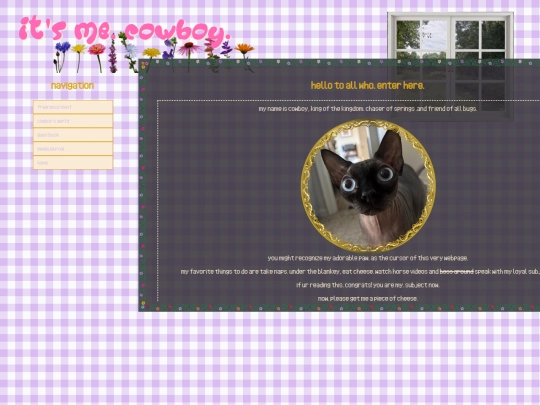Click the 'hello to all who enter here.' heading
The height and width of the screenshot is (405, 540).
click(367, 85)
